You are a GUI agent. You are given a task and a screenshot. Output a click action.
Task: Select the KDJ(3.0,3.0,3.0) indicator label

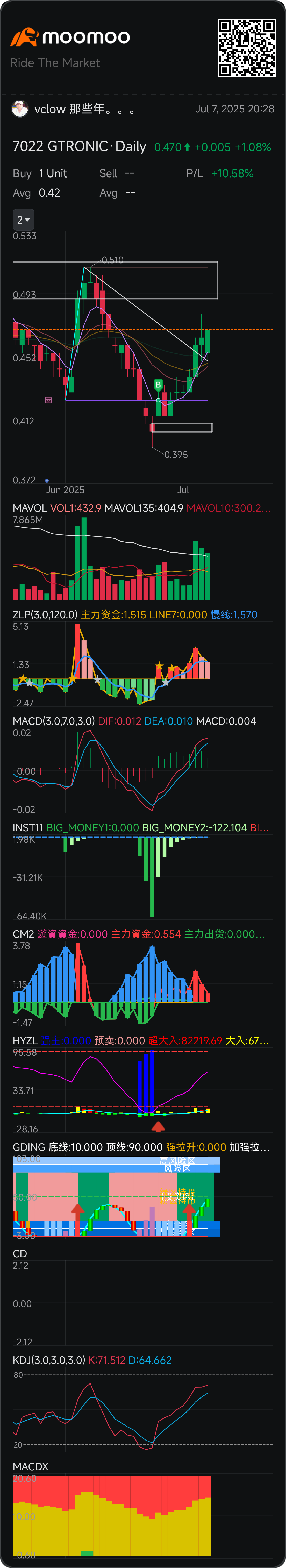pyautogui.click(x=49, y=1360)
